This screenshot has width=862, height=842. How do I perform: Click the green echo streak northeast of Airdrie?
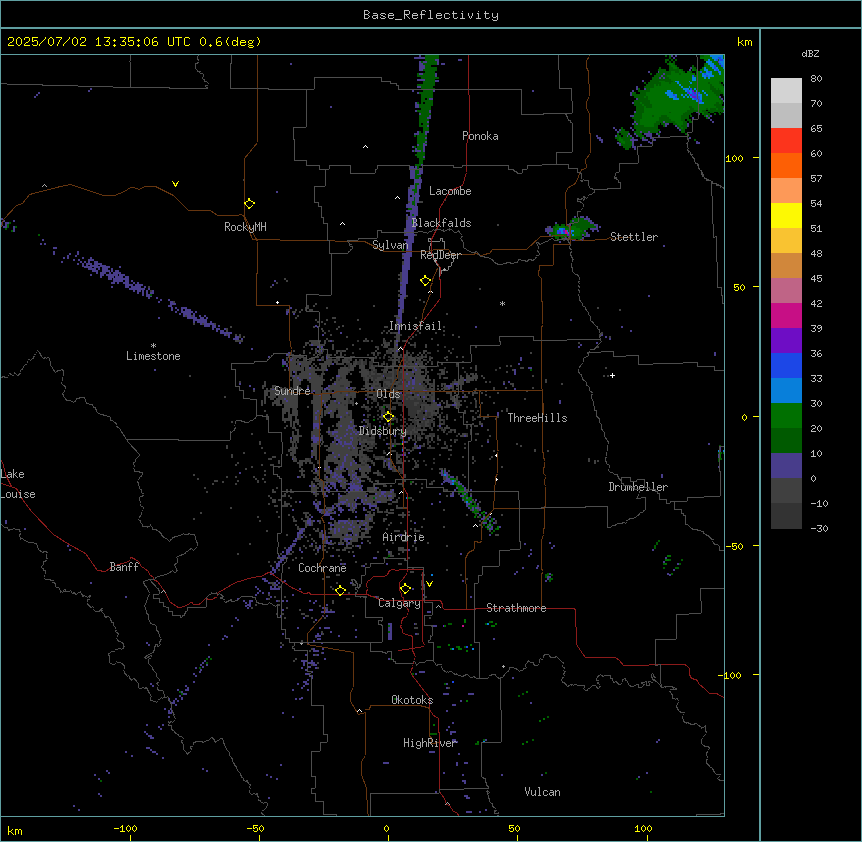(470, 502)
